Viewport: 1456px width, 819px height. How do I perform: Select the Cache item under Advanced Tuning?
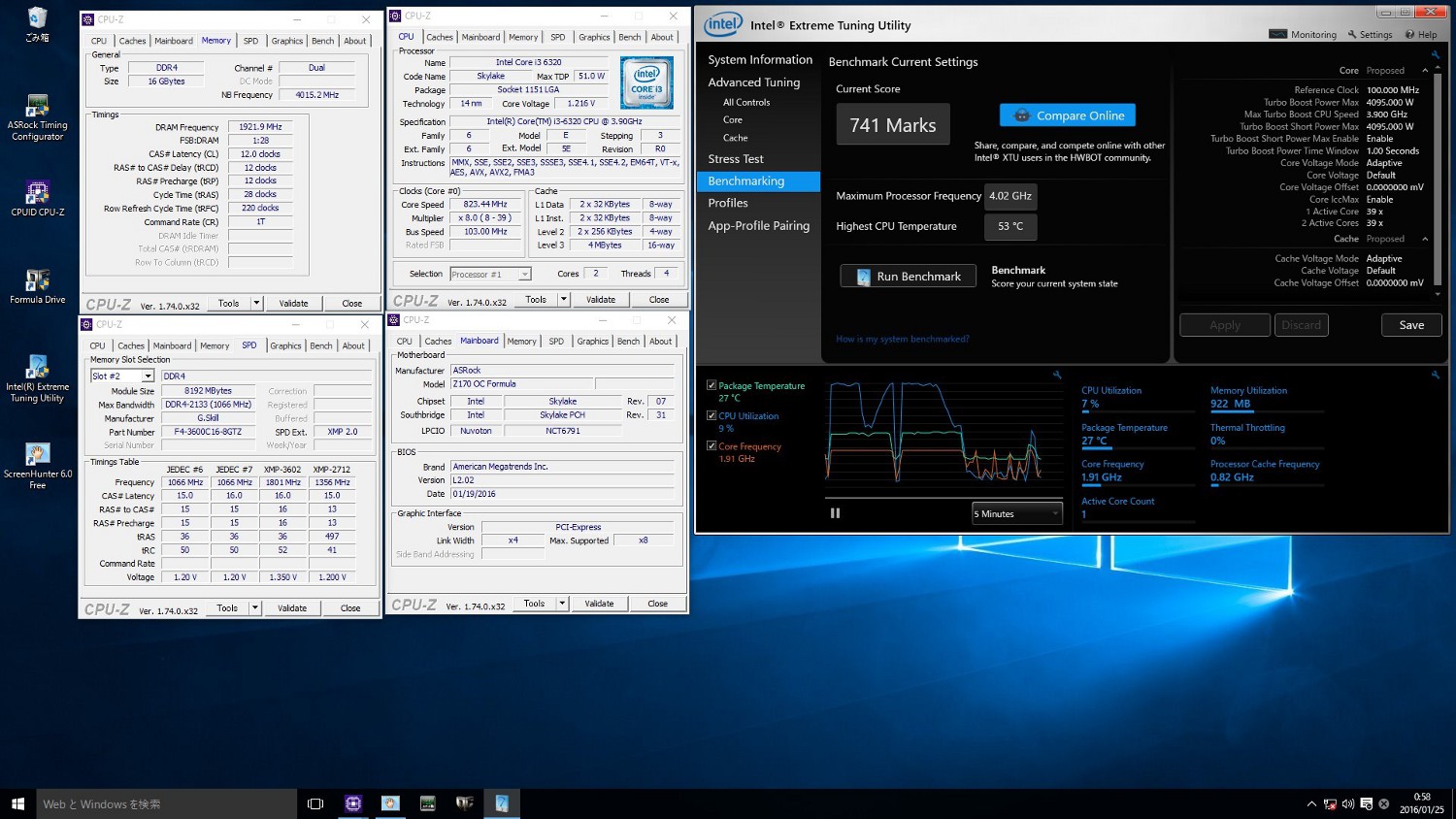(x=735, y=138)
